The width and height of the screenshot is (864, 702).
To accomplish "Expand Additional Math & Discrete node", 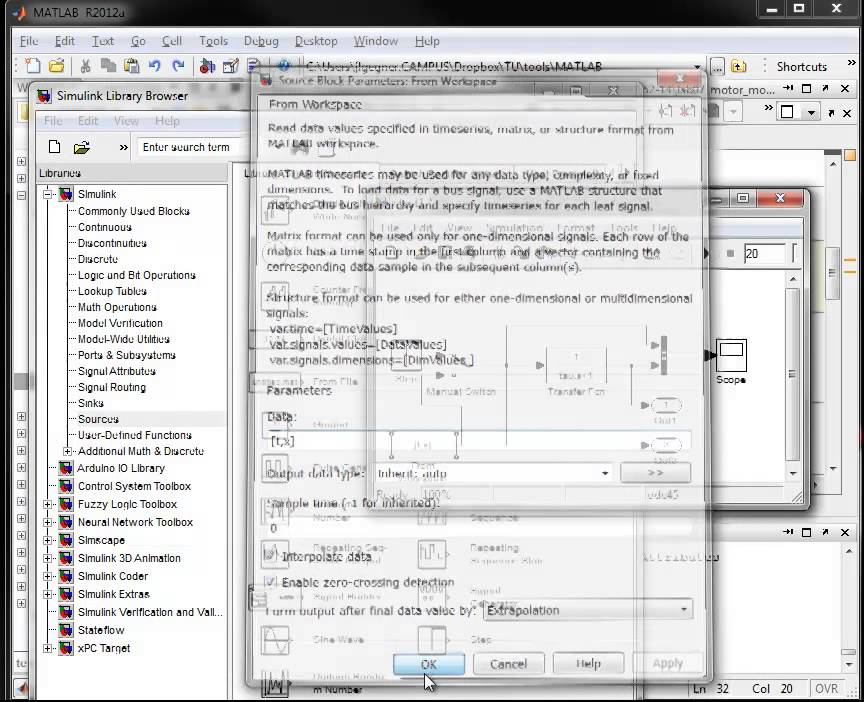I will point(67,451).
